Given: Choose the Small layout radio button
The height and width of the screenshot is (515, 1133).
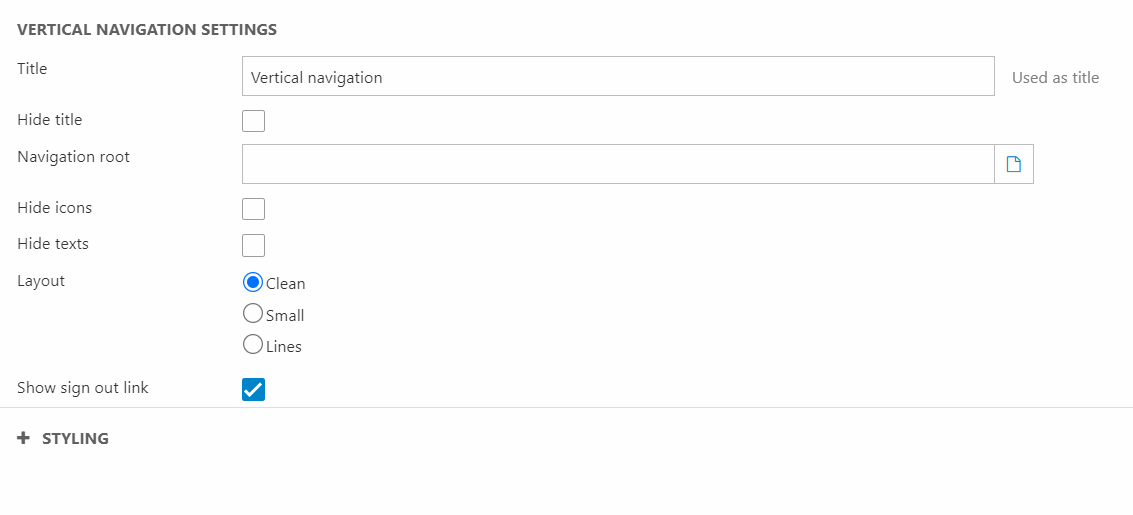Looking at the screenshot, I should point(253,314).
